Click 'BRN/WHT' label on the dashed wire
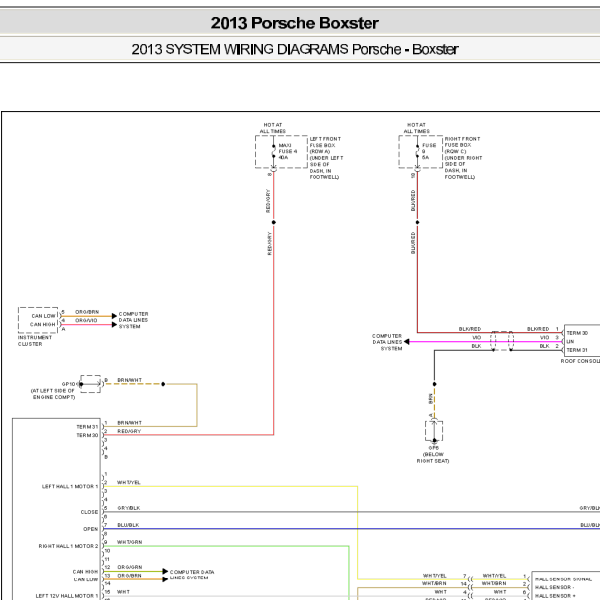The image size is (600, 600). 129,380
